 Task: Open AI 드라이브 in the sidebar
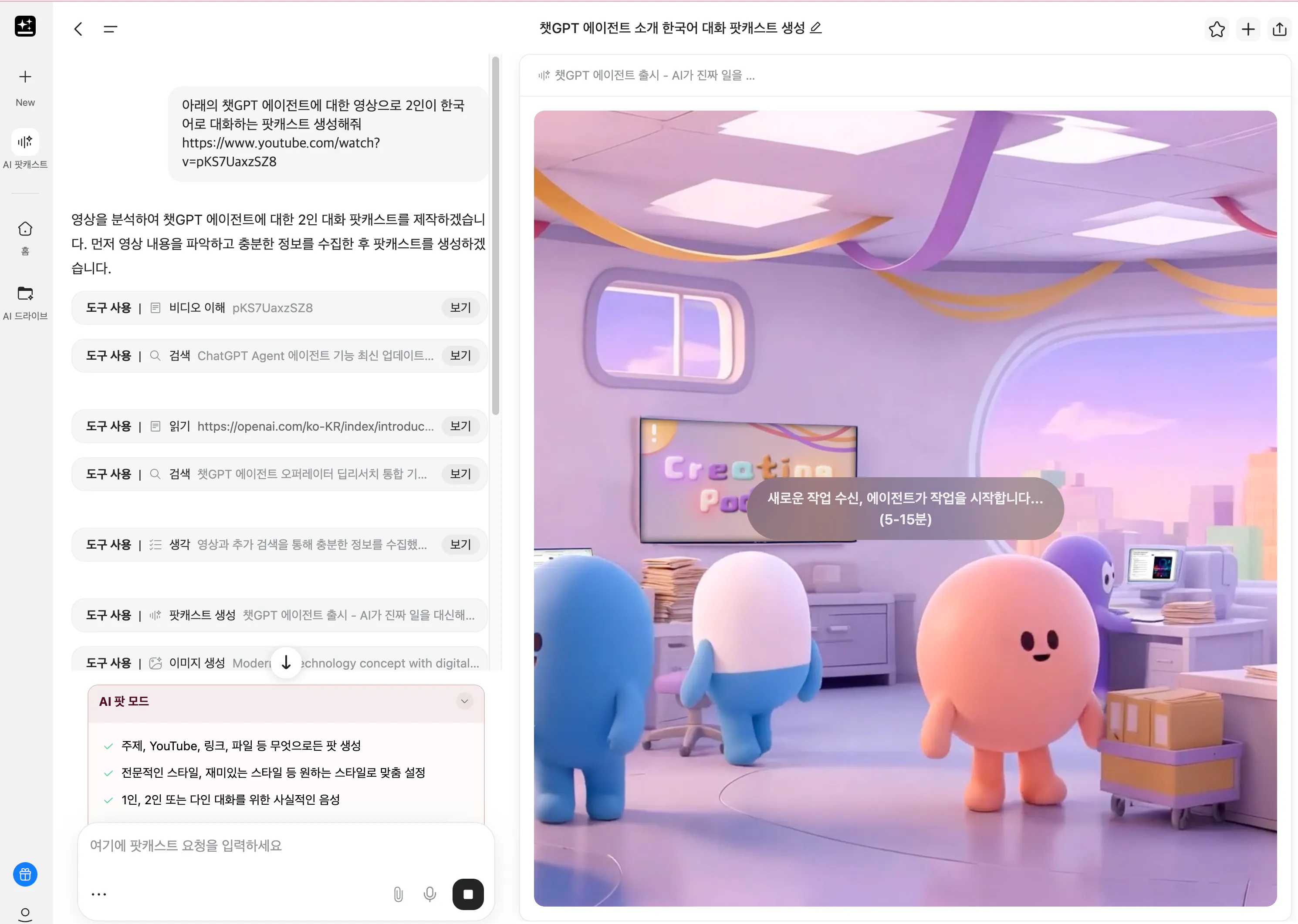tap(25, 302)
